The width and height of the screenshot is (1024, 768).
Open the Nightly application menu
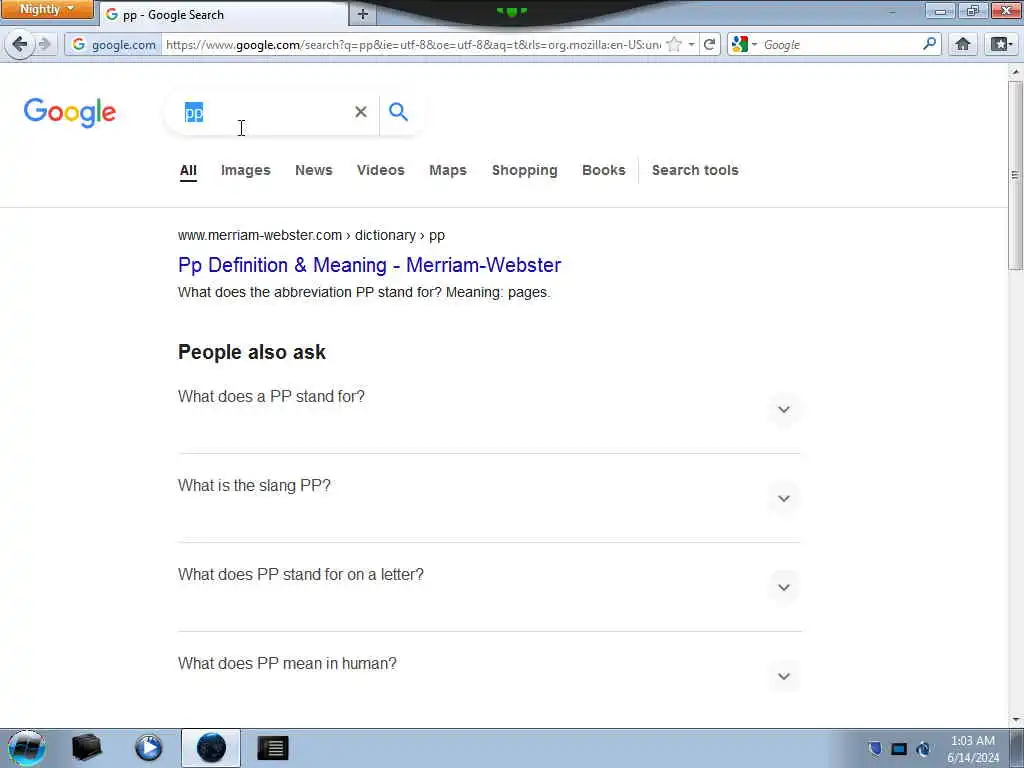point(47,9)
